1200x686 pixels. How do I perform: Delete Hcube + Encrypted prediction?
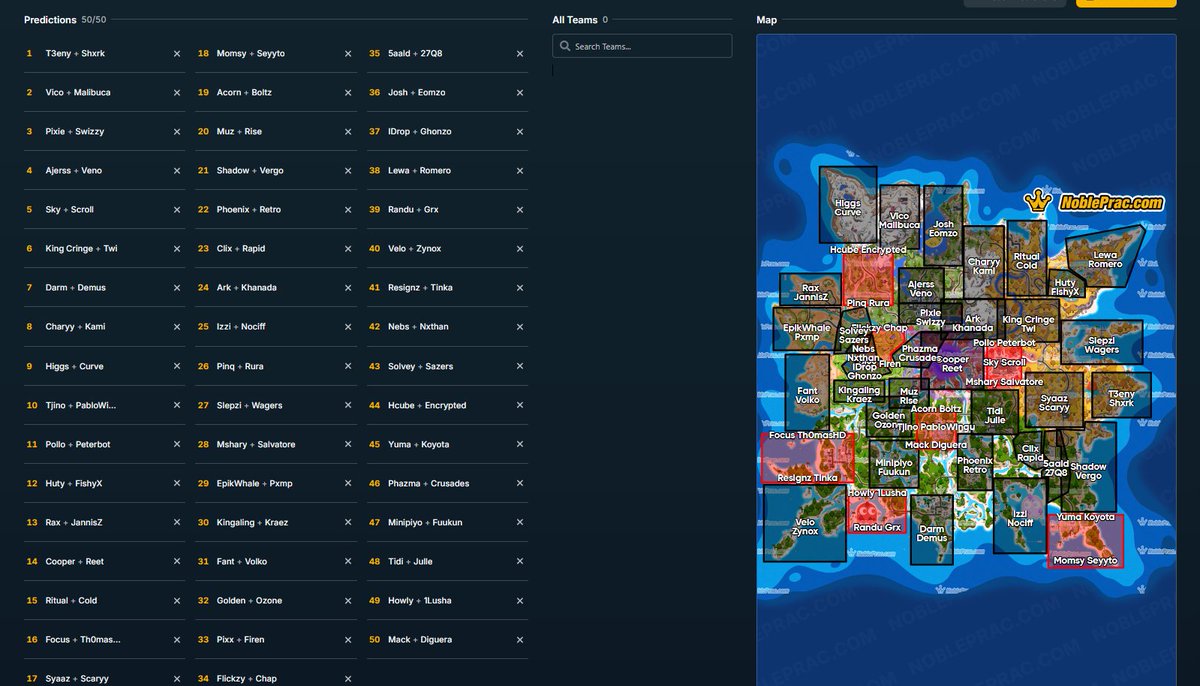pos(520,406)
